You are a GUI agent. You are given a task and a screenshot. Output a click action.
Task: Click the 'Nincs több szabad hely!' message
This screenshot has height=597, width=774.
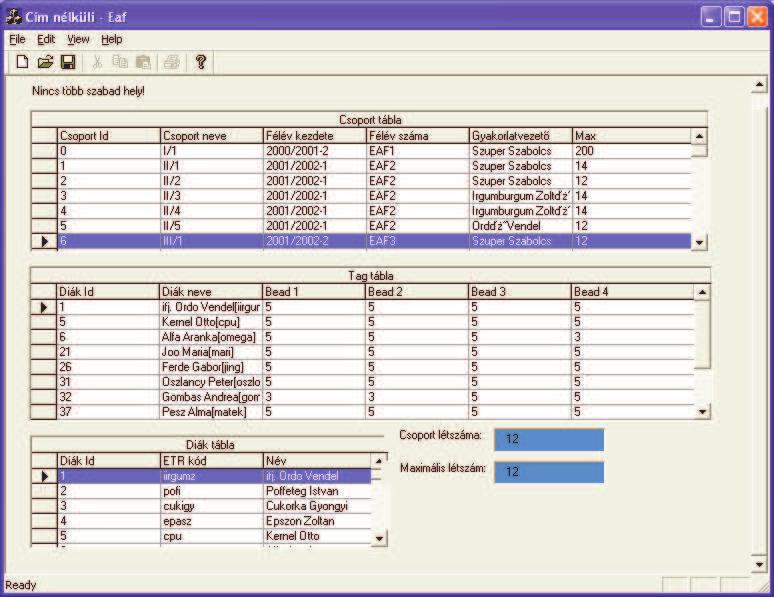88,91
